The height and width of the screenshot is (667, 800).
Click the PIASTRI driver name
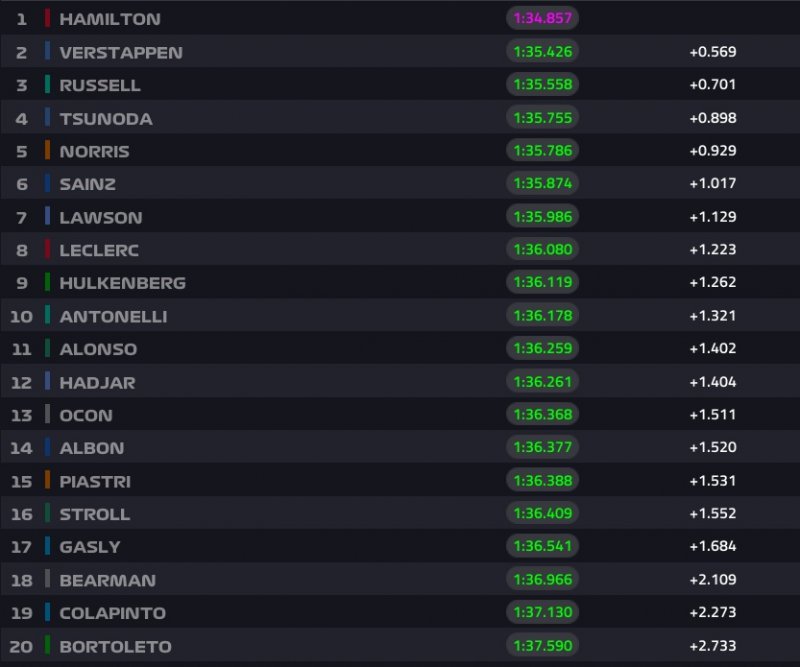coord(95,481)
